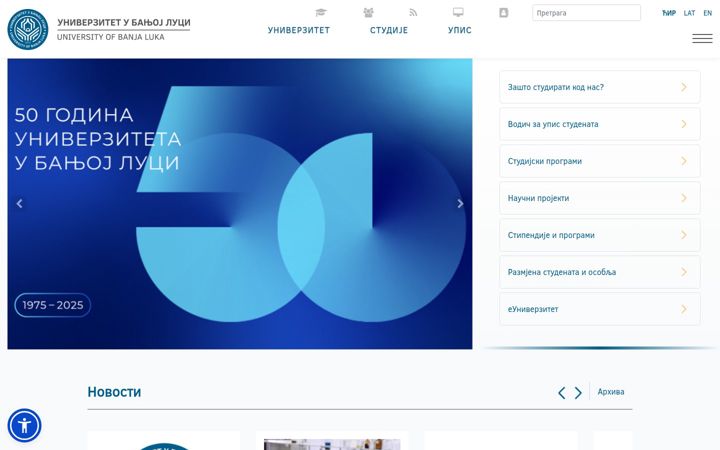The width and height of the screenshot is (720, 450).
Task: Click chevron on Научни пројекти row
Action: (684, 198)
